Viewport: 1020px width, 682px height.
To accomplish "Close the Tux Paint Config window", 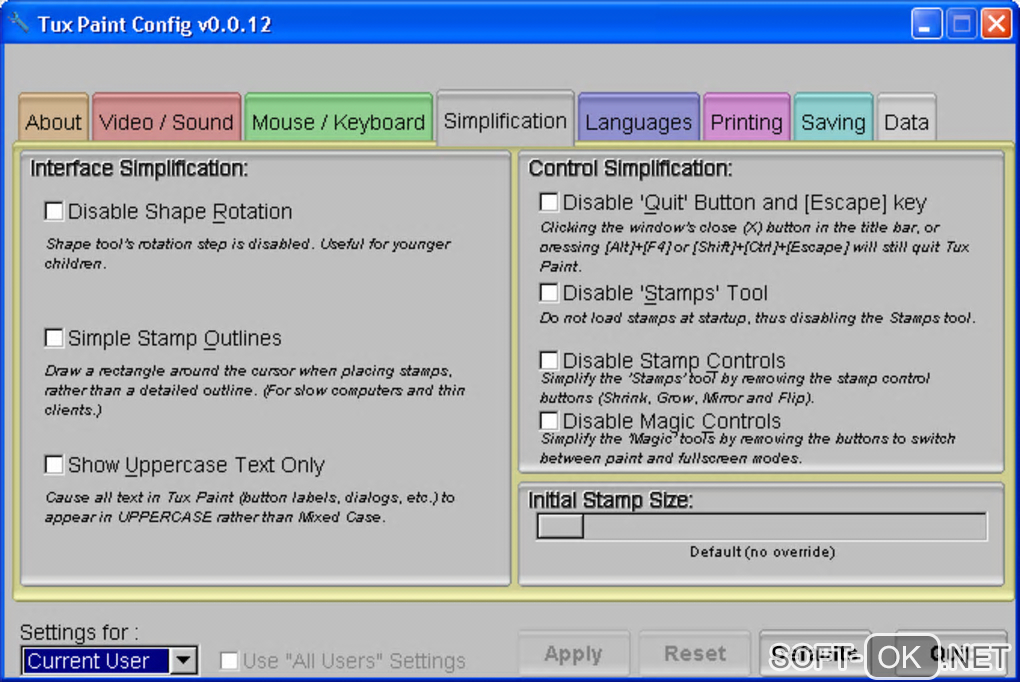I will tap(997, 25).
